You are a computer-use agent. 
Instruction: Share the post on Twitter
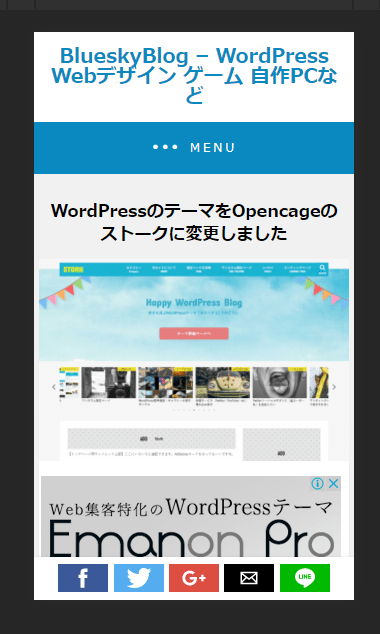(139, 578)
